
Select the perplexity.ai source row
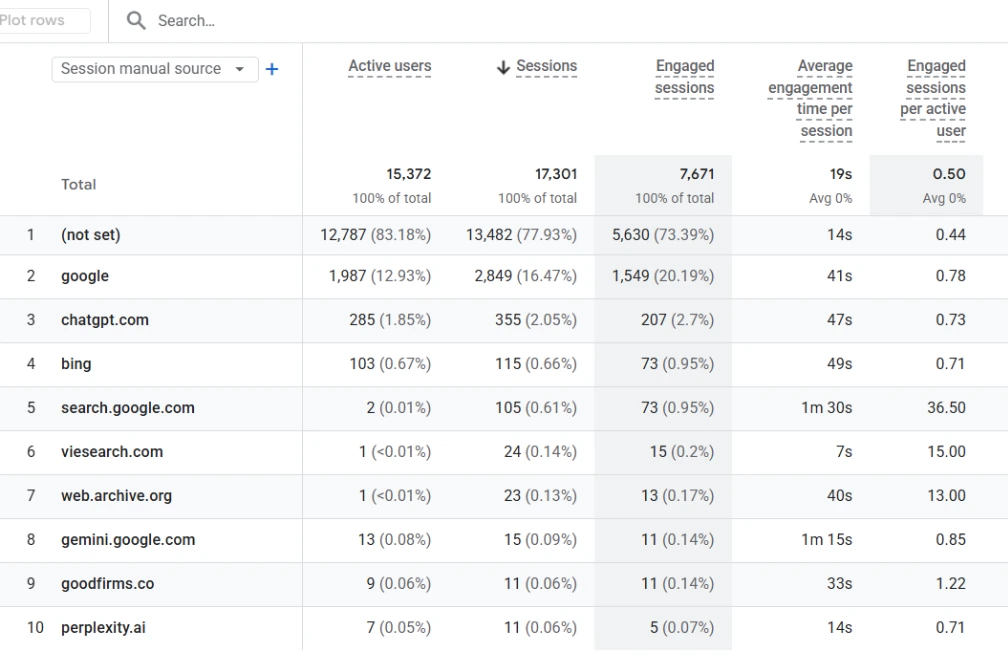tap(103, 628)
